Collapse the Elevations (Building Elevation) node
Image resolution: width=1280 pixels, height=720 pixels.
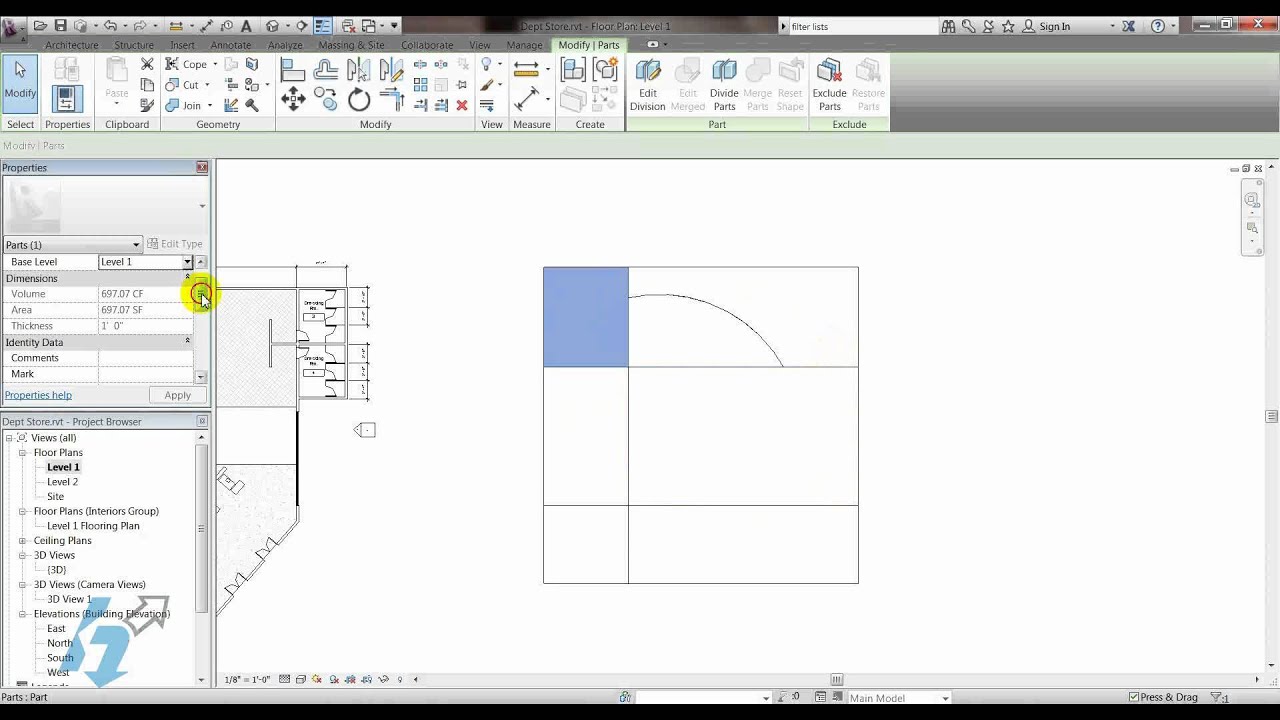tap(22, 614)
